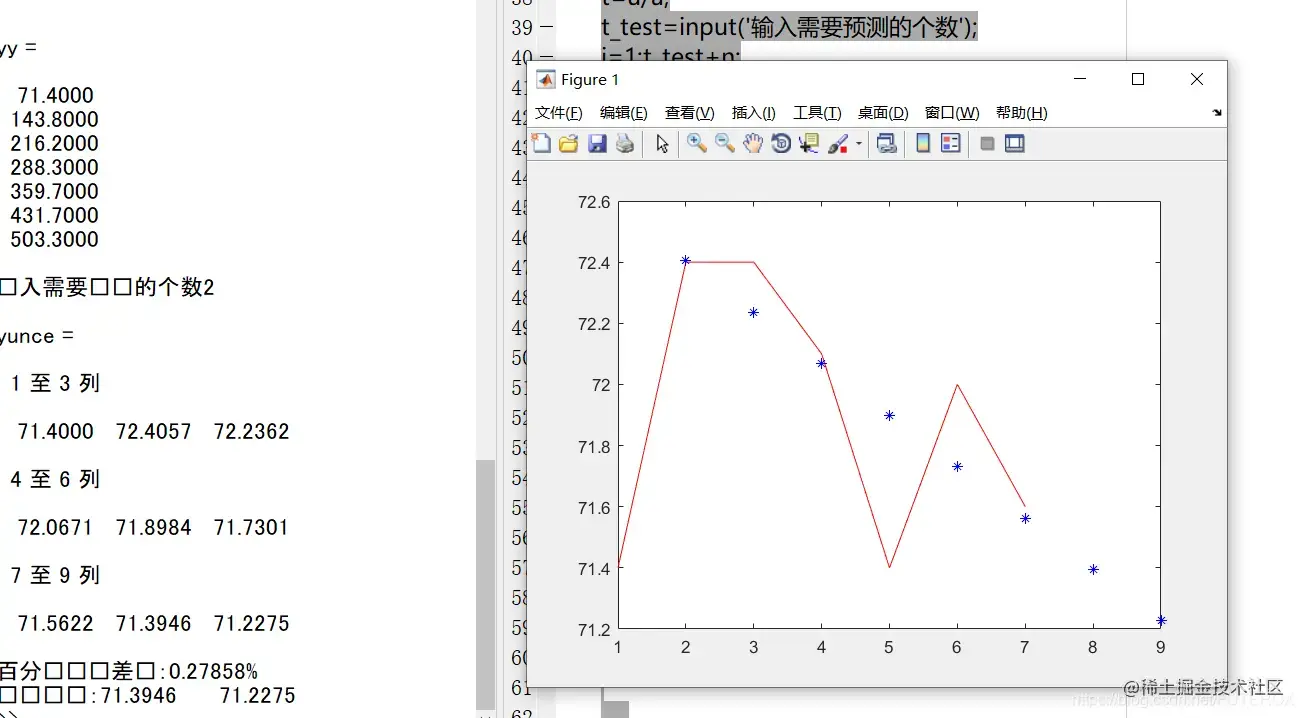Click the Link Plot toolbar icon
The image size is (1304, 718).
[886, 144]
